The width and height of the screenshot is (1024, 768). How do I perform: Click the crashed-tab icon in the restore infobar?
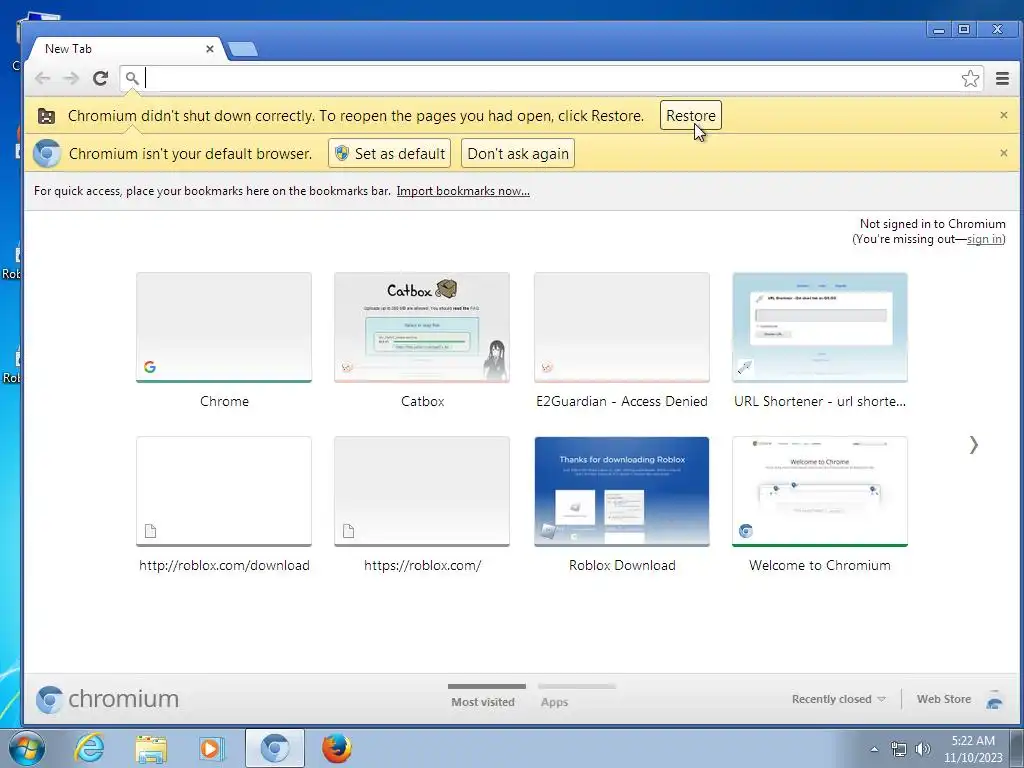click(46, 116)
